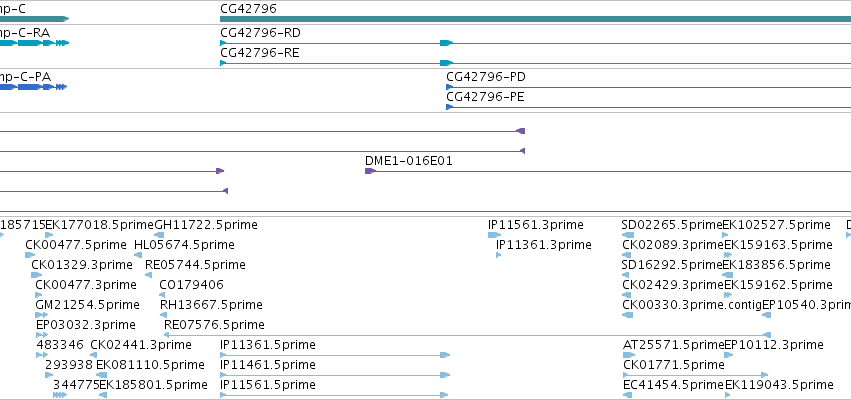Select the HL05674.5prime EST label
This screenshot has height=400, width=851.
184,245
